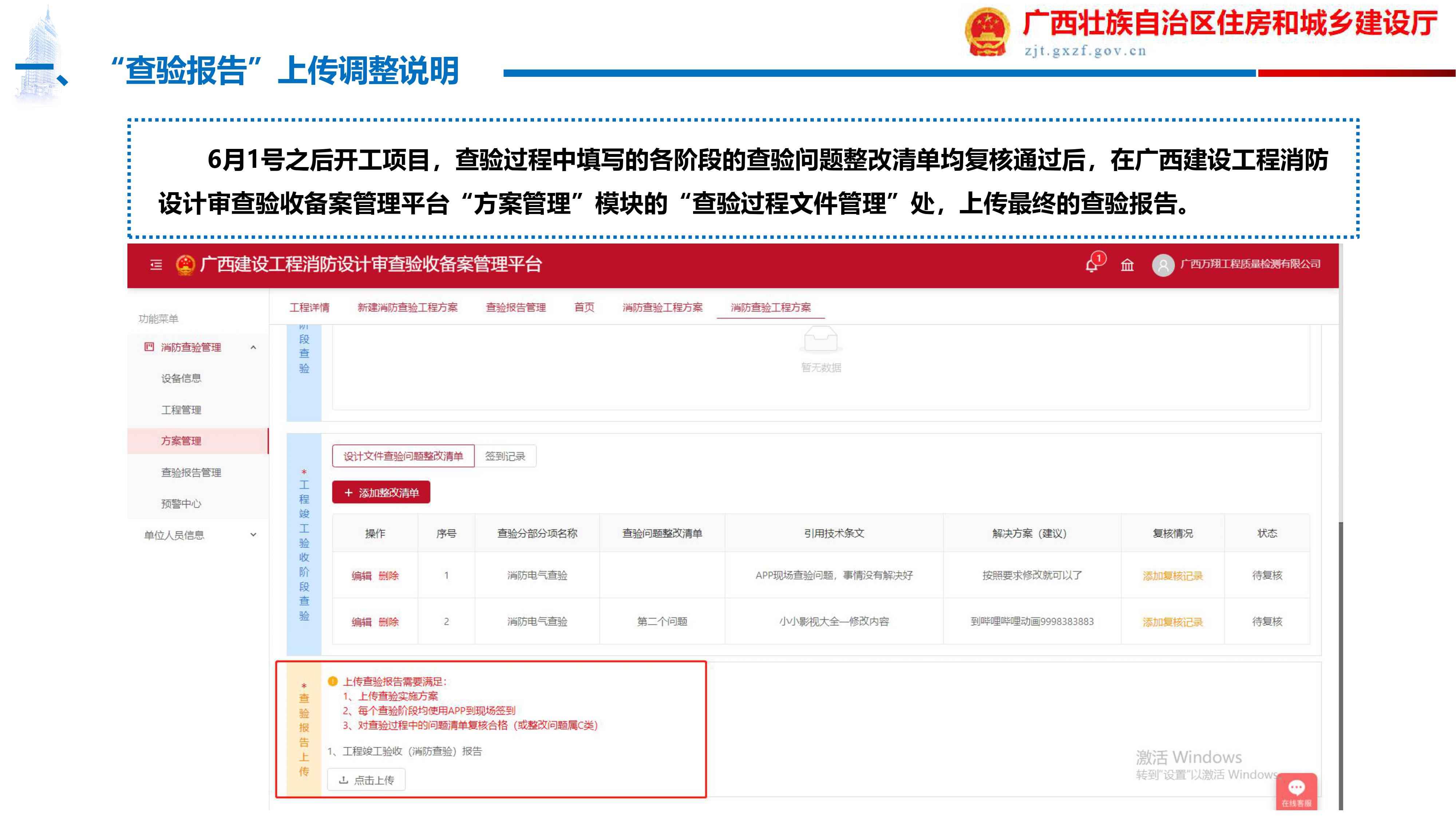Click the home building icon in header
1456x819 pixels.
tap(1127, 265)
